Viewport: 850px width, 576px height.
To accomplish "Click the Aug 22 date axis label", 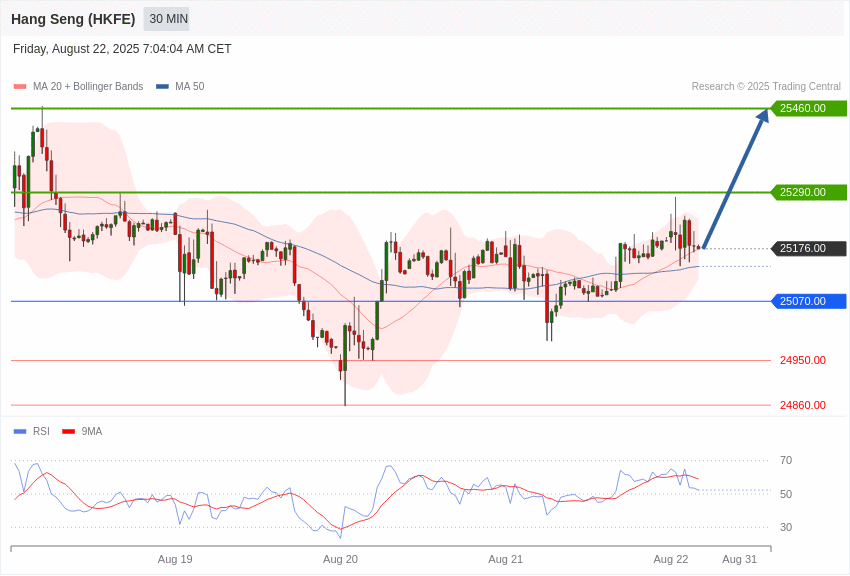I will (671, 559).
